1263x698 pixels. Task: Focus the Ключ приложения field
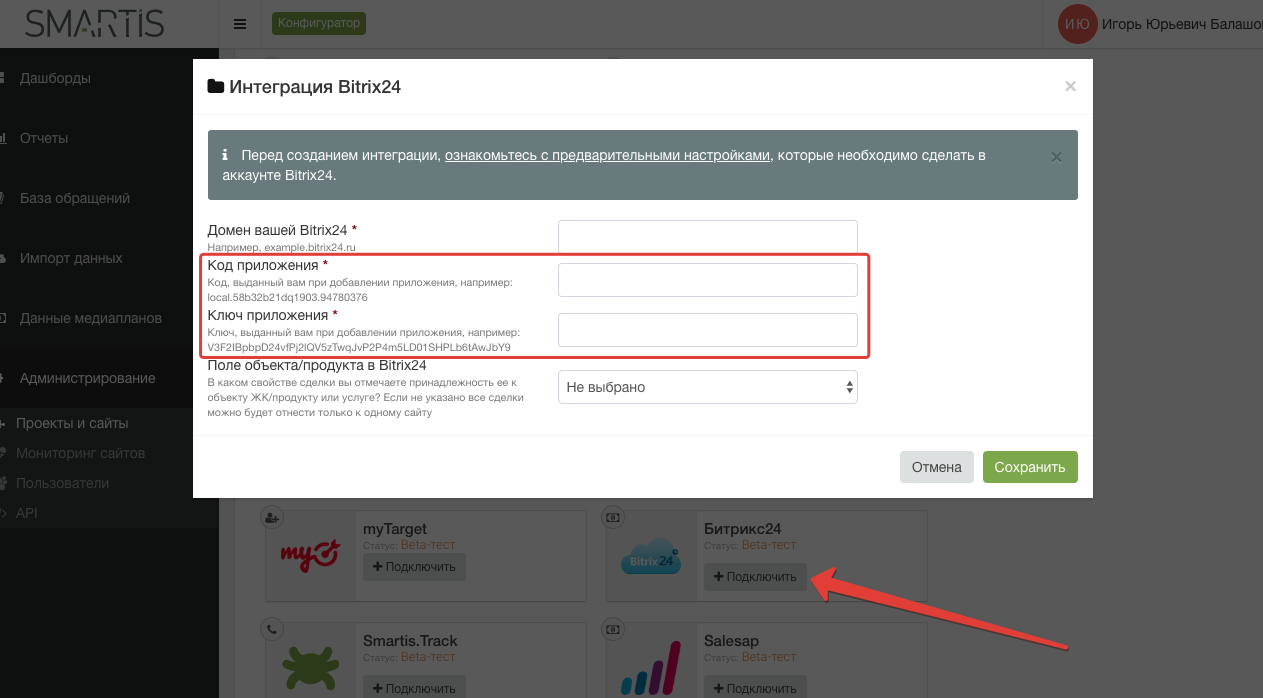click(x=707, y=330)
